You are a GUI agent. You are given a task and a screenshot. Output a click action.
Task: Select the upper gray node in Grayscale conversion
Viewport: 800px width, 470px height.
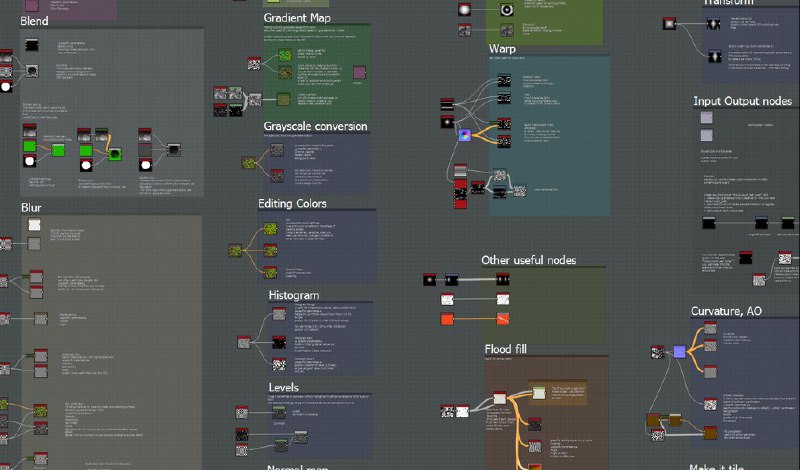(277, 150)
